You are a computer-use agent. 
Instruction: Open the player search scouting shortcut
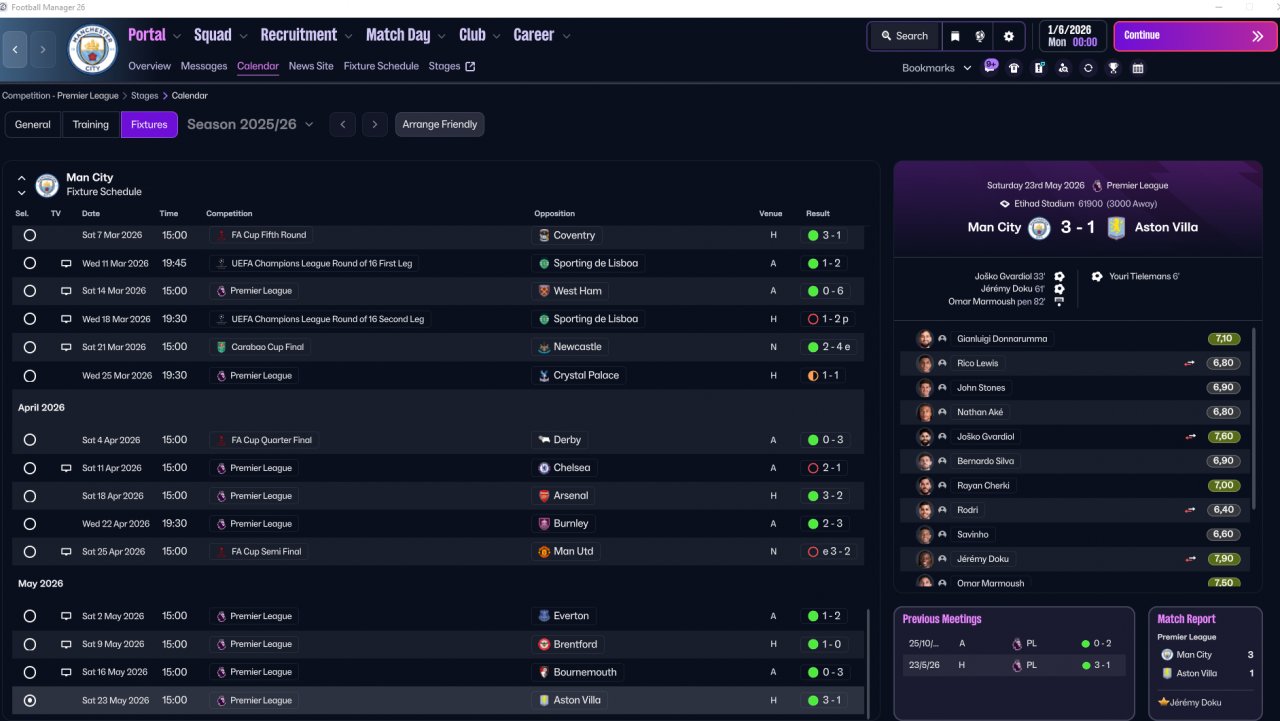1063,68
